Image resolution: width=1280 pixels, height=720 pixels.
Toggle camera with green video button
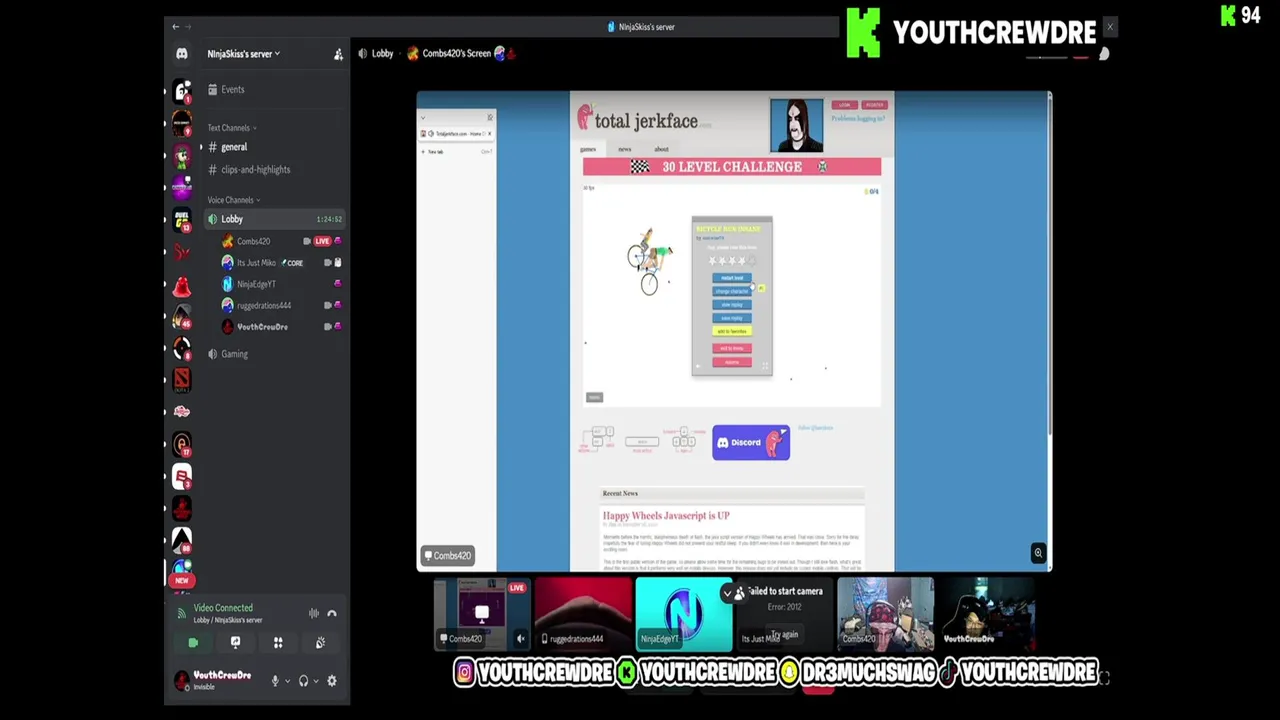[x=193, y=642]
